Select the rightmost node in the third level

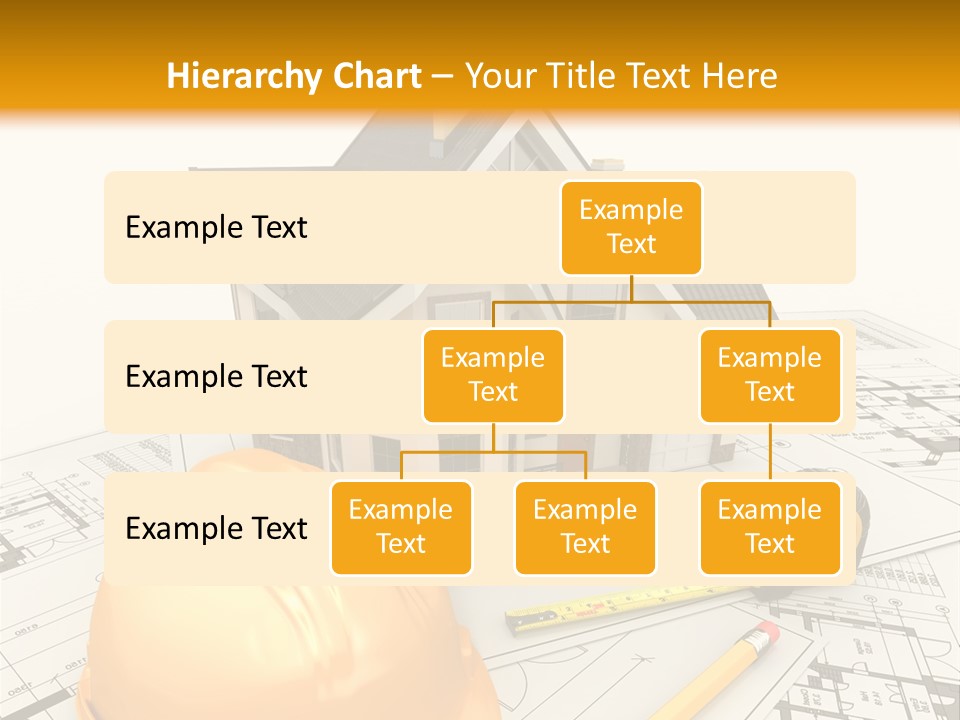(x=770, y=528)
